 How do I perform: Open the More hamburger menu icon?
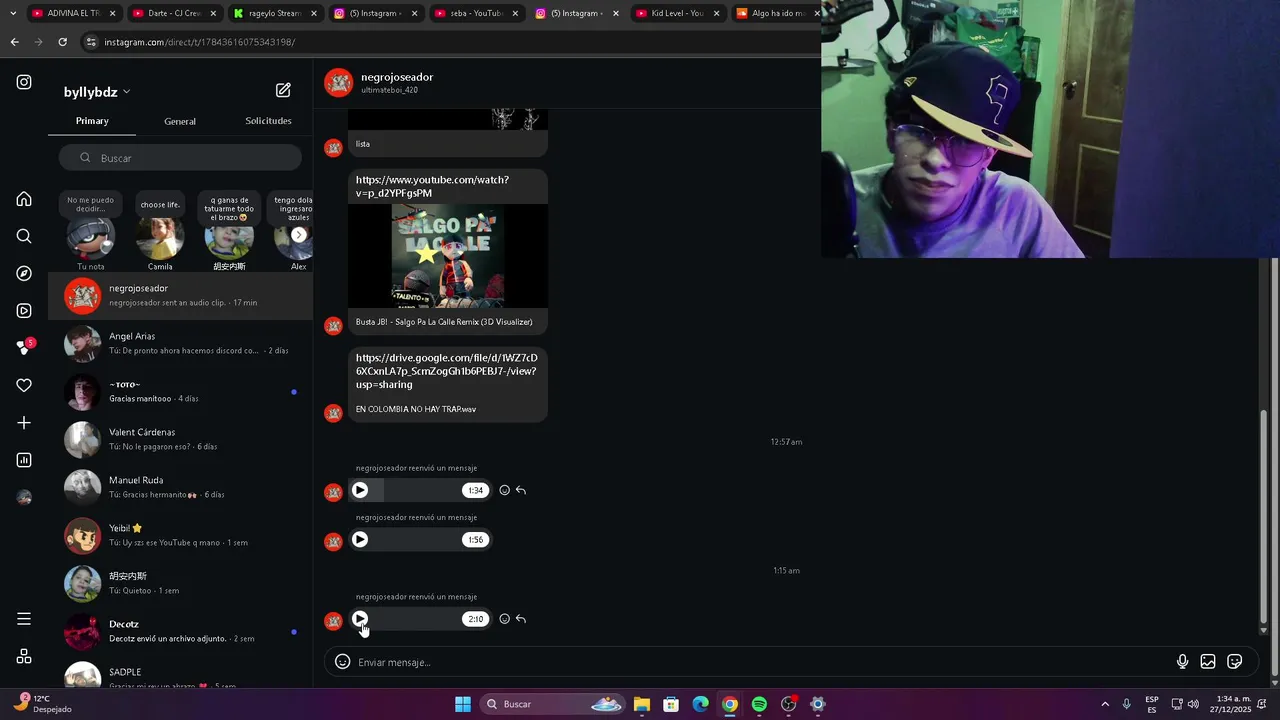[x=24, y=619]
